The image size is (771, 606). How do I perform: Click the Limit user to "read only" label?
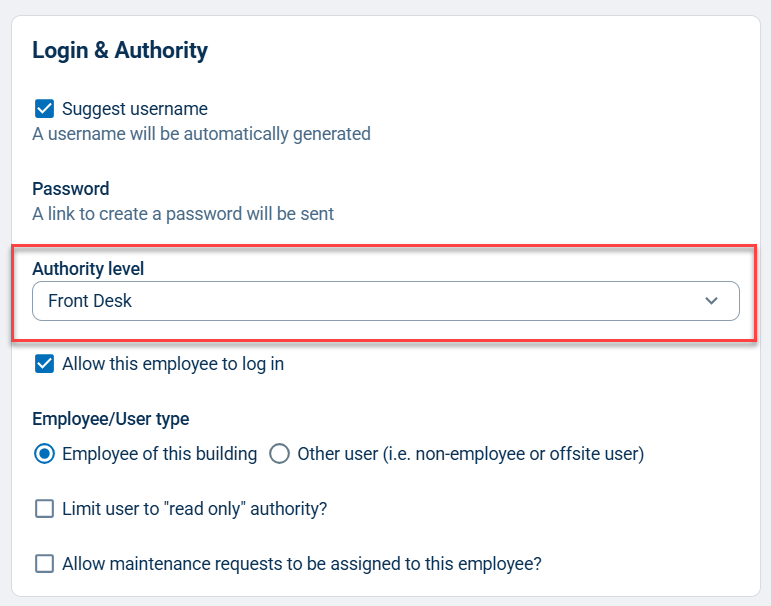click(194, 509)
